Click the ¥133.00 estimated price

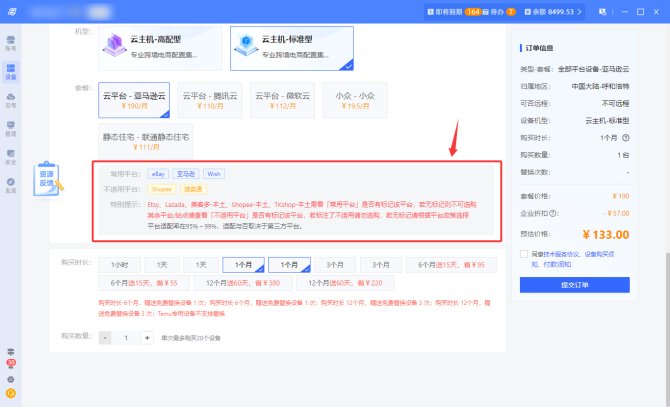[x=605, y=235]
